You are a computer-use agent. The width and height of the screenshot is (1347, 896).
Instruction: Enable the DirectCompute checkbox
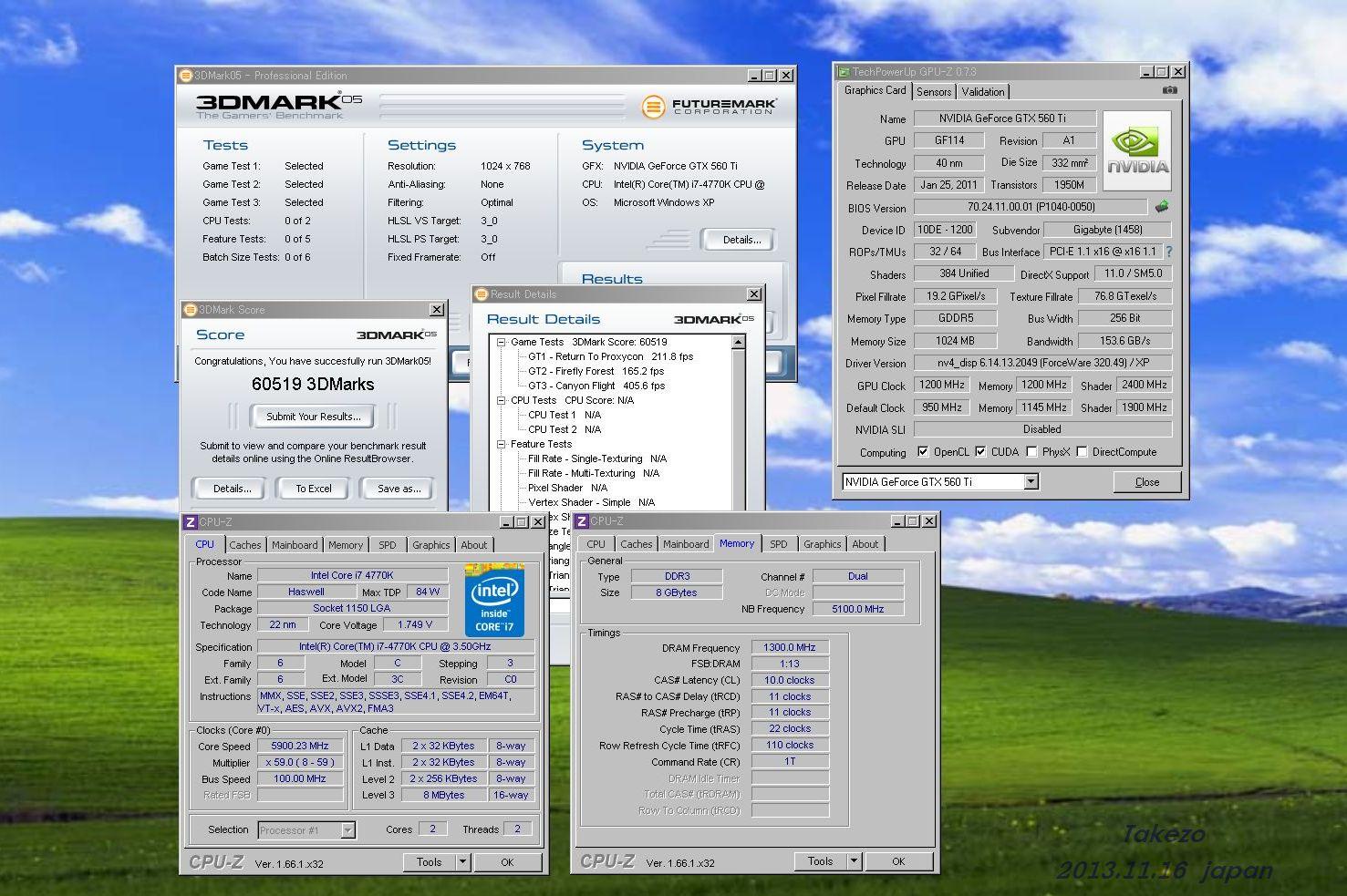(1082, 452)
